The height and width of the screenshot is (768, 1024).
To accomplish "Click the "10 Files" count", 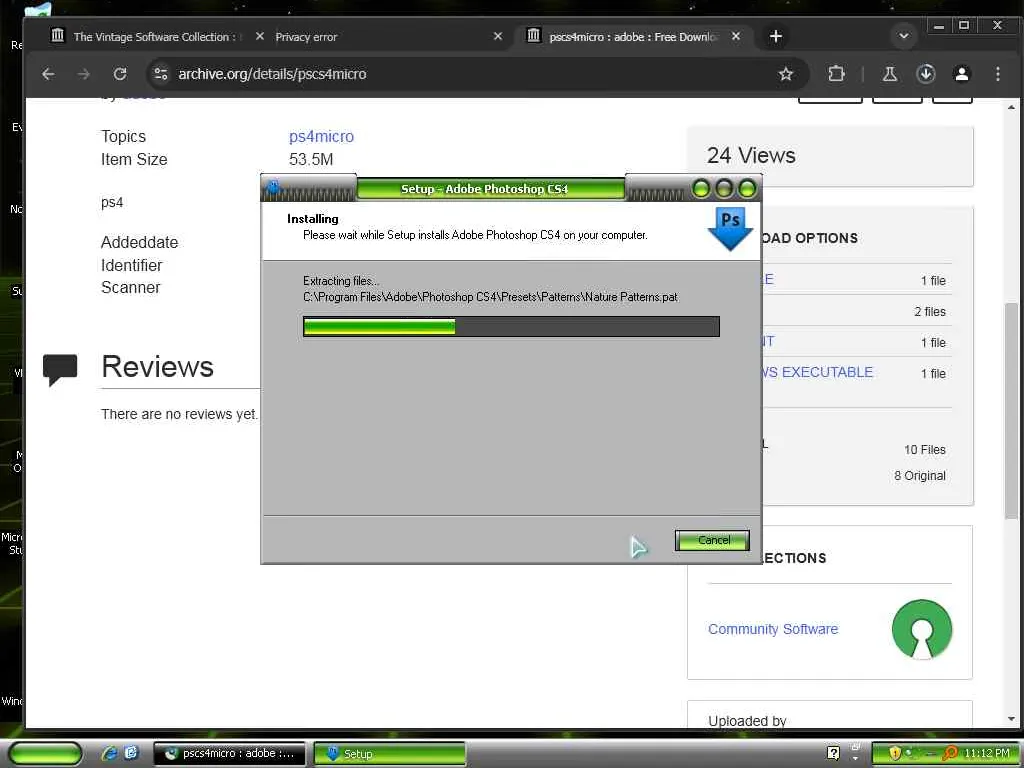I will point(925,449).
